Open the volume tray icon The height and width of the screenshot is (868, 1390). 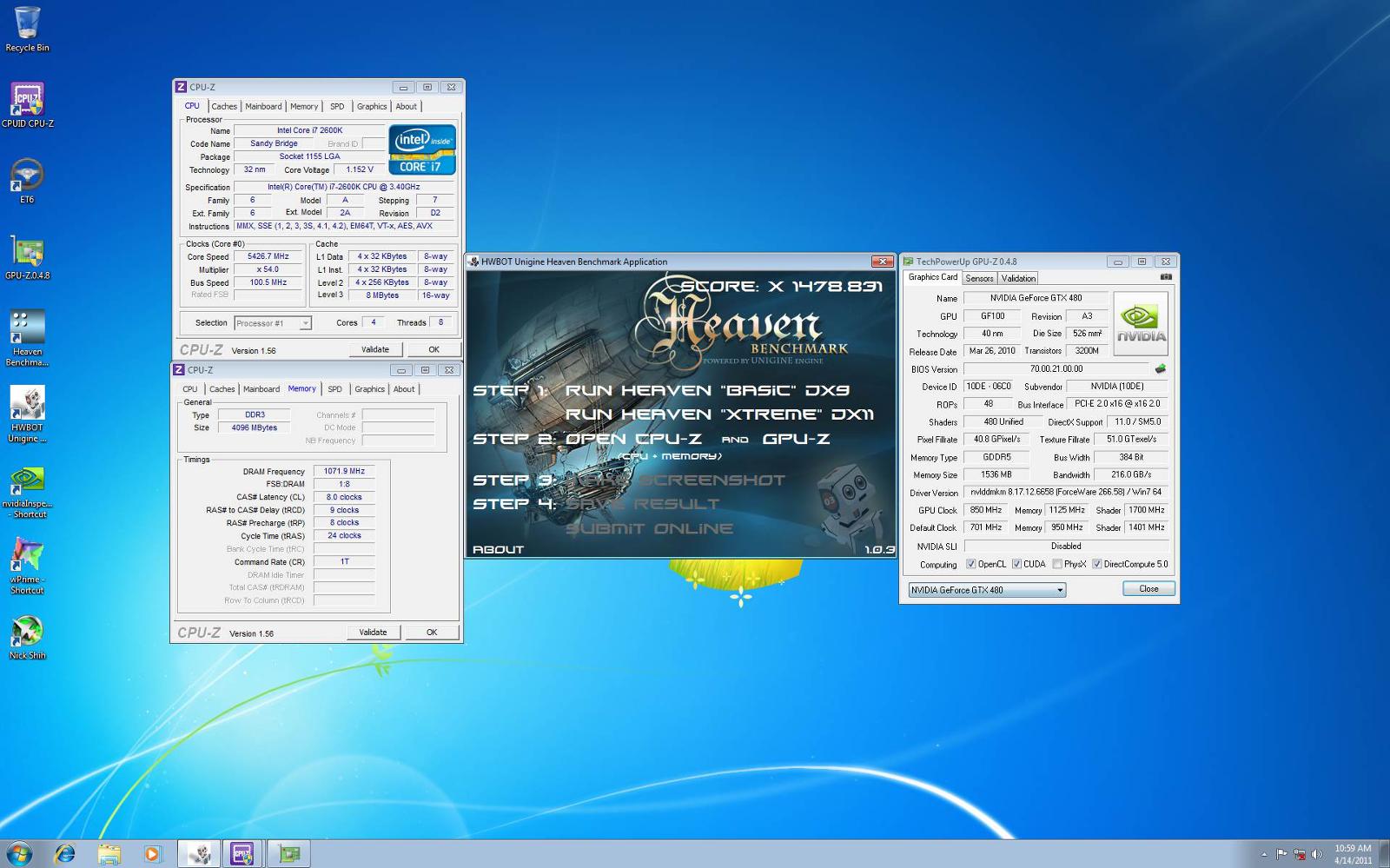1316,855
